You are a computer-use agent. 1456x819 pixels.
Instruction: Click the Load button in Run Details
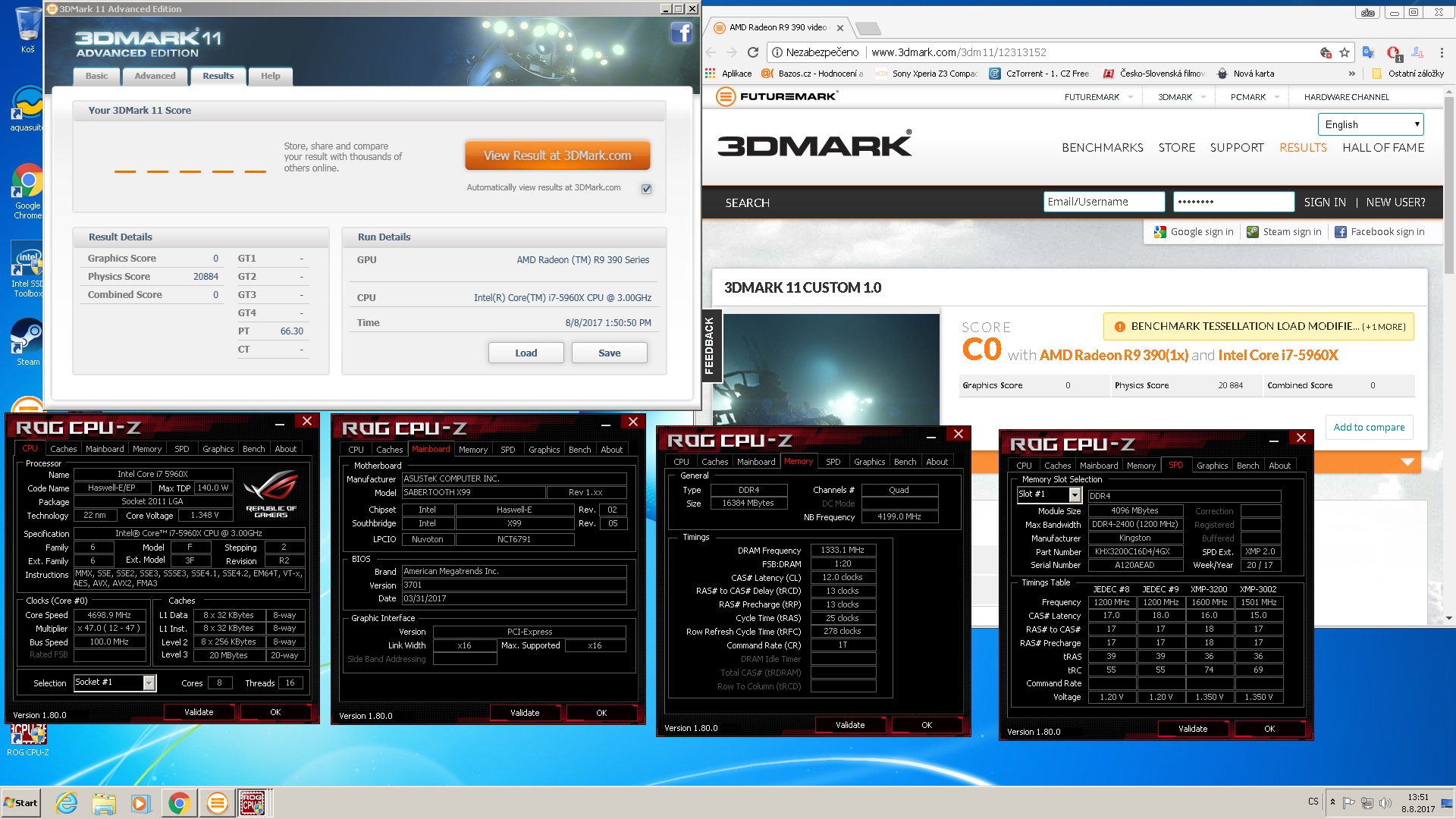pos(526,353)
